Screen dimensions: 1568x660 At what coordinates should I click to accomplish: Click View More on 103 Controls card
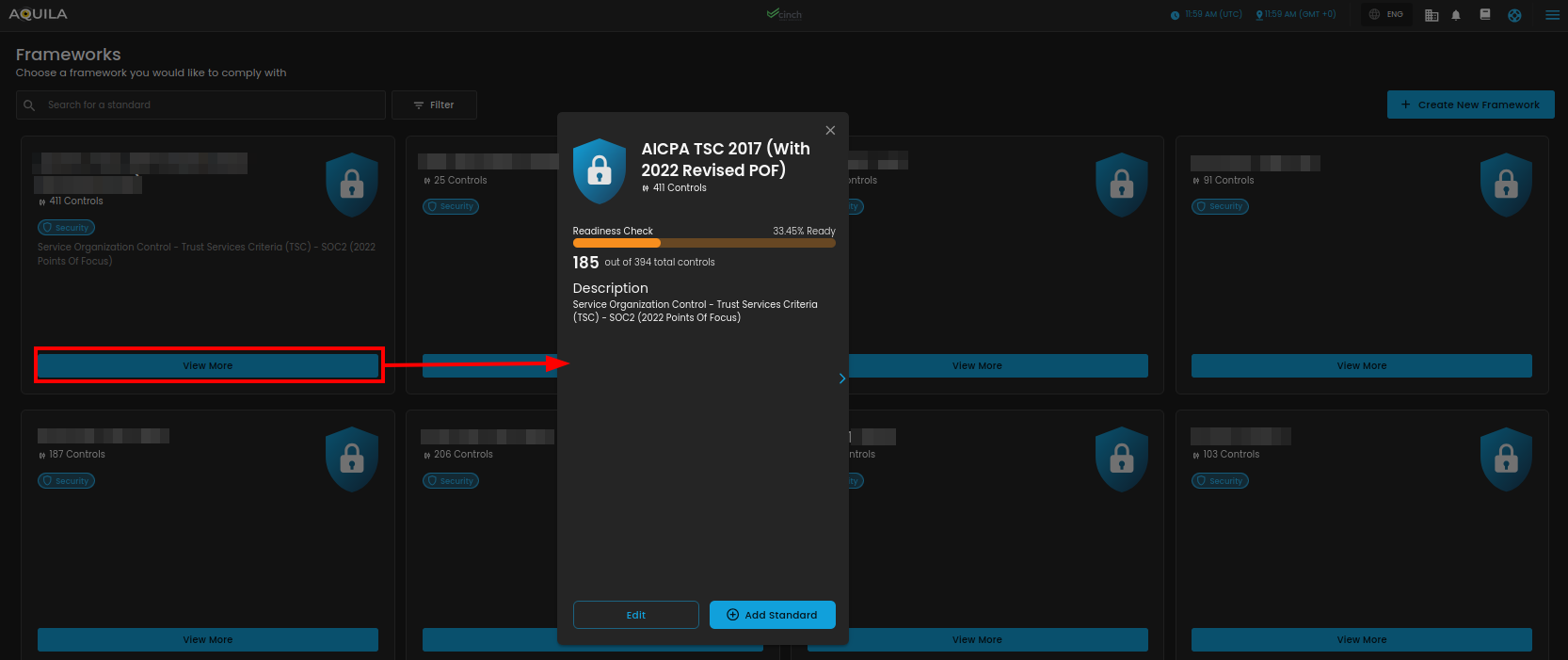coord(1361,639)
